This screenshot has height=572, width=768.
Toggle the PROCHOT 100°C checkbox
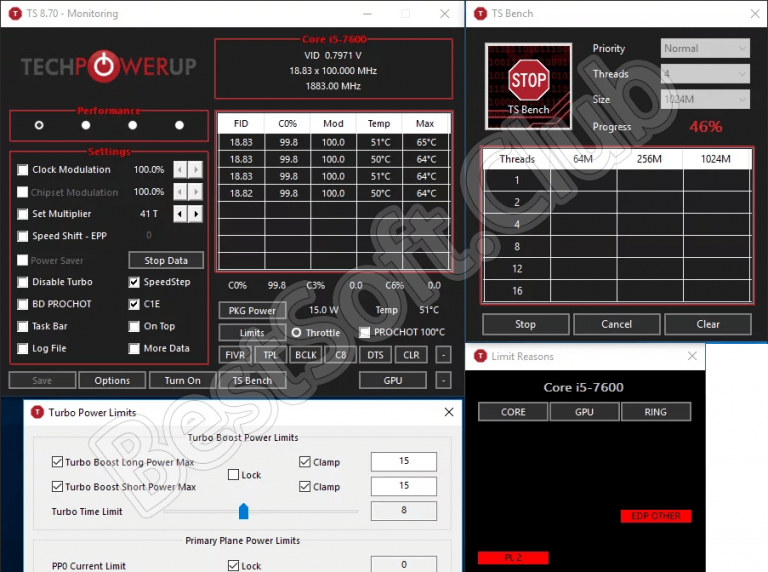(x=364, y=333)
